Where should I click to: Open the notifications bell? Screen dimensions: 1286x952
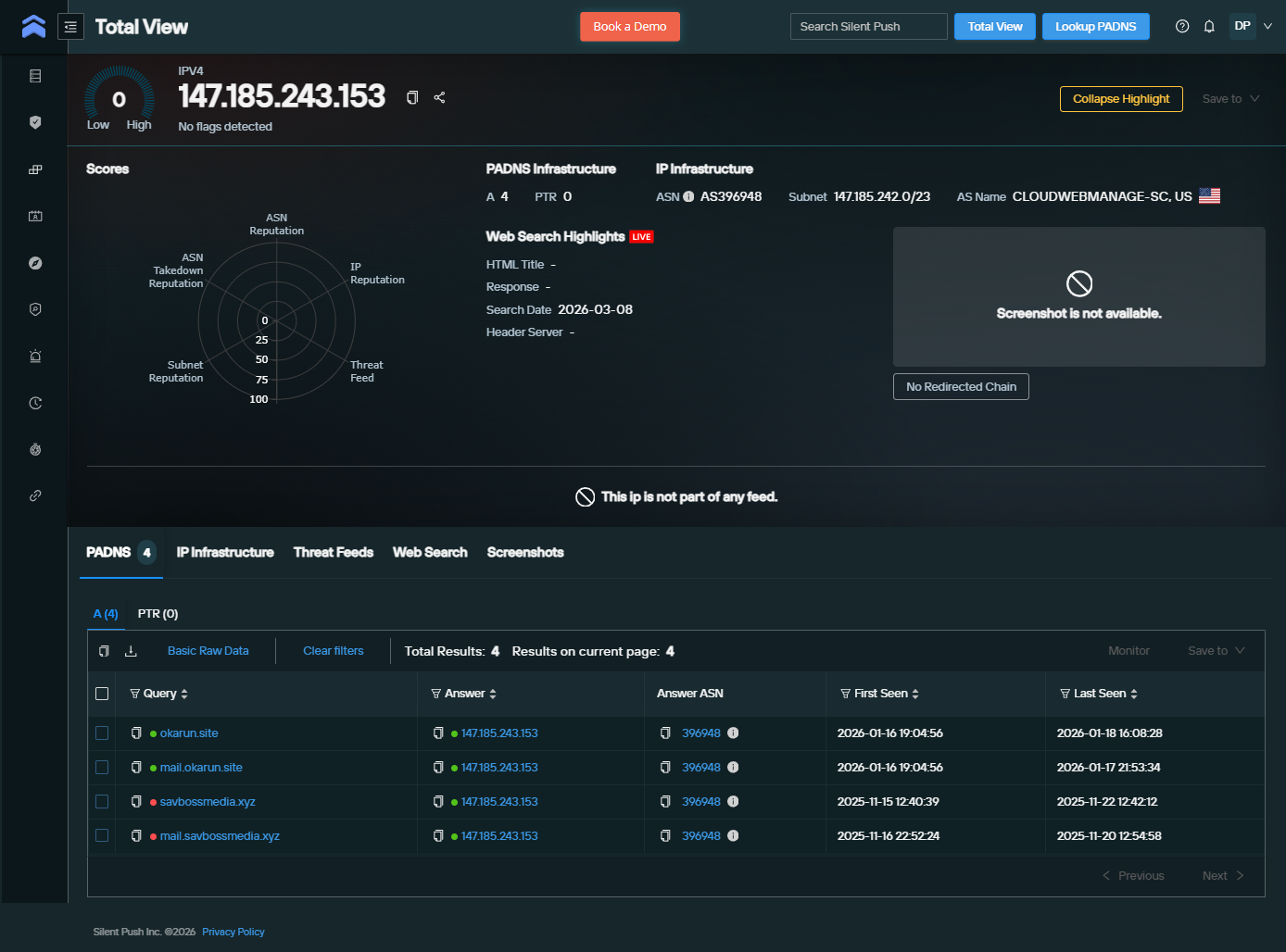tap(1209, 26)
